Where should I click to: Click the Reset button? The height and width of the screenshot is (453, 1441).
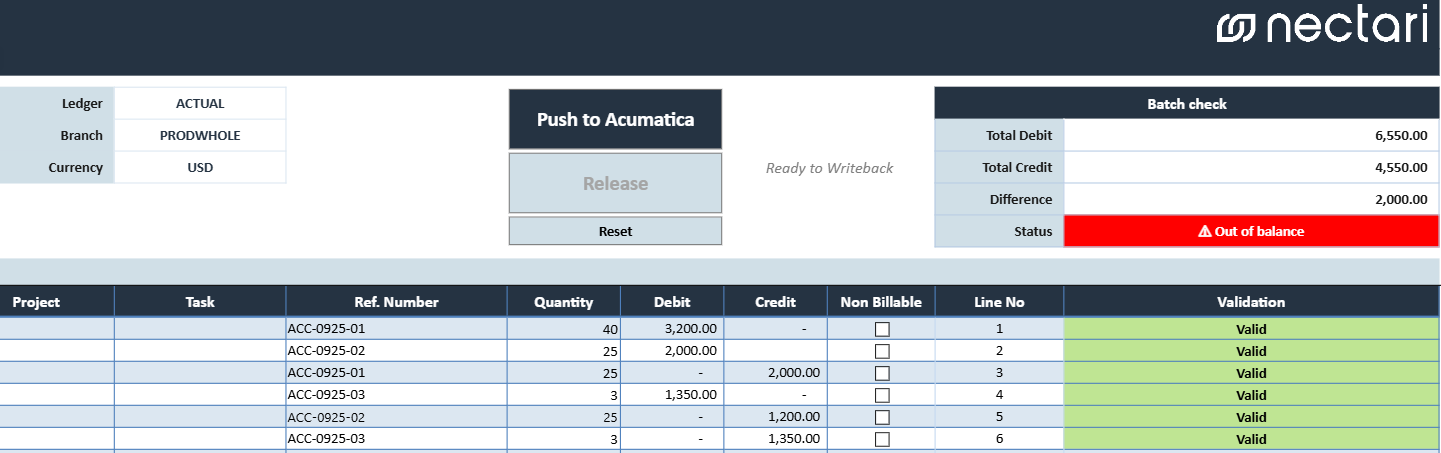click(x=615, y=231)
